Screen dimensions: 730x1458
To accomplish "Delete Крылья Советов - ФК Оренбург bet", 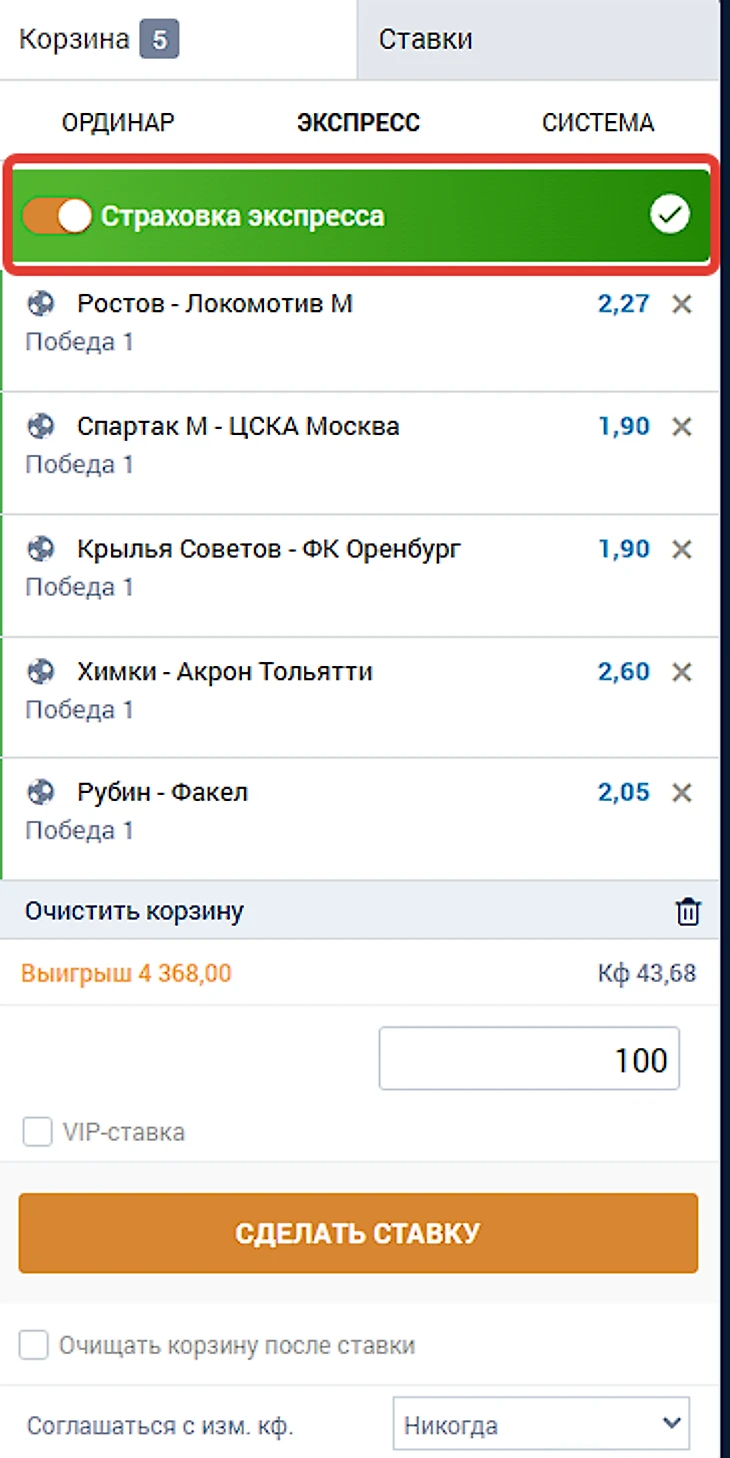I will [682, 549].
